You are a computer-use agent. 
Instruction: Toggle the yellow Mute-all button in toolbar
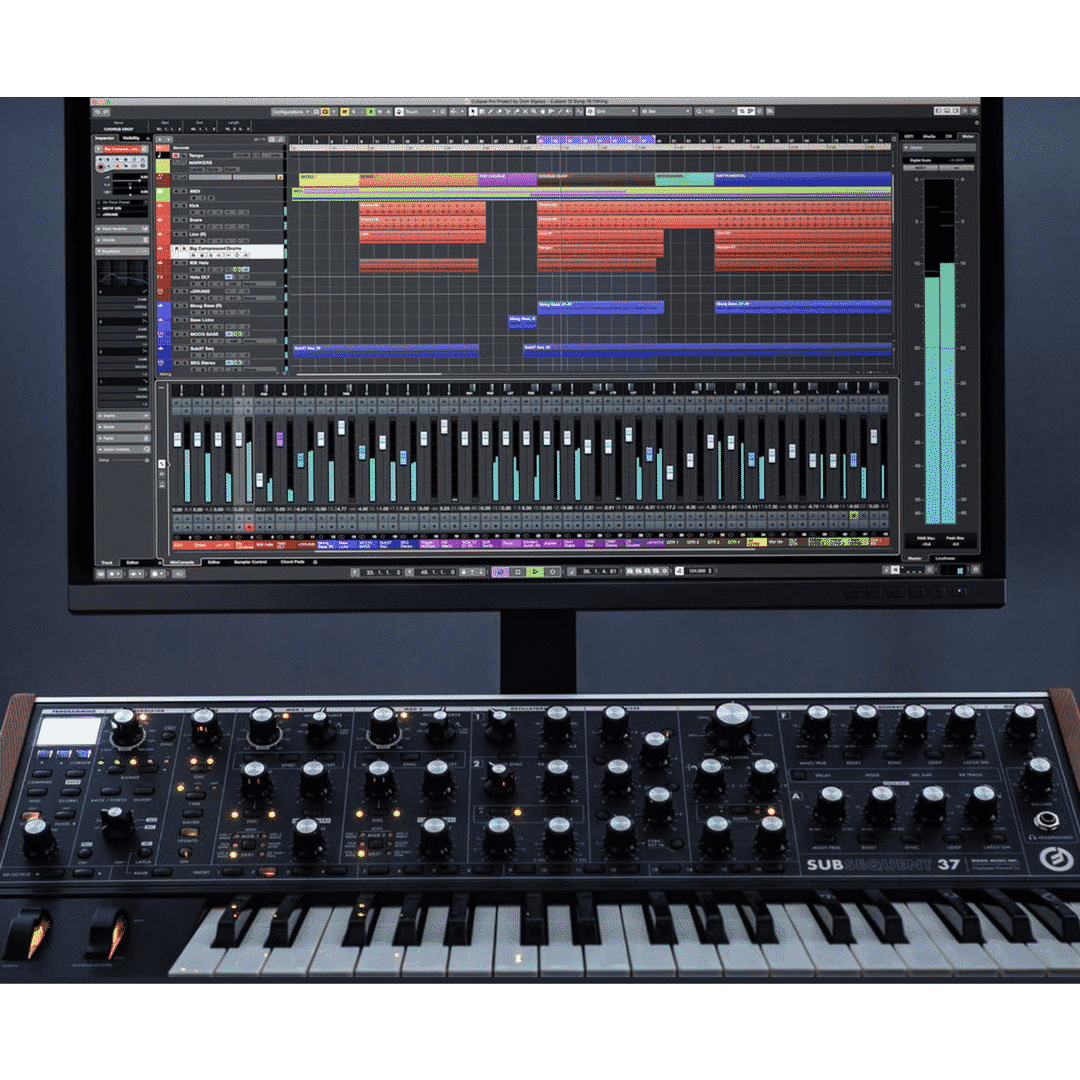click(x=344, y=112)
